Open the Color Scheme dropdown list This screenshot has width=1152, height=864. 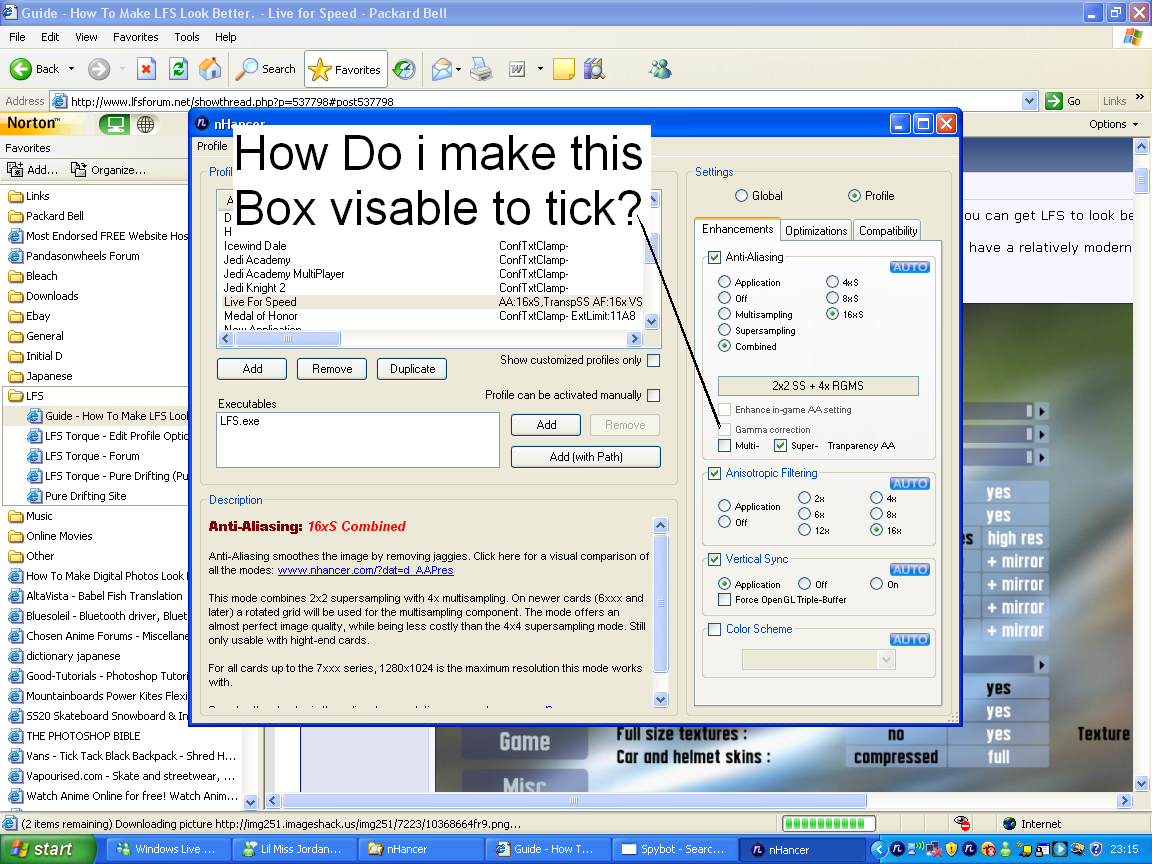click(886, 660)
